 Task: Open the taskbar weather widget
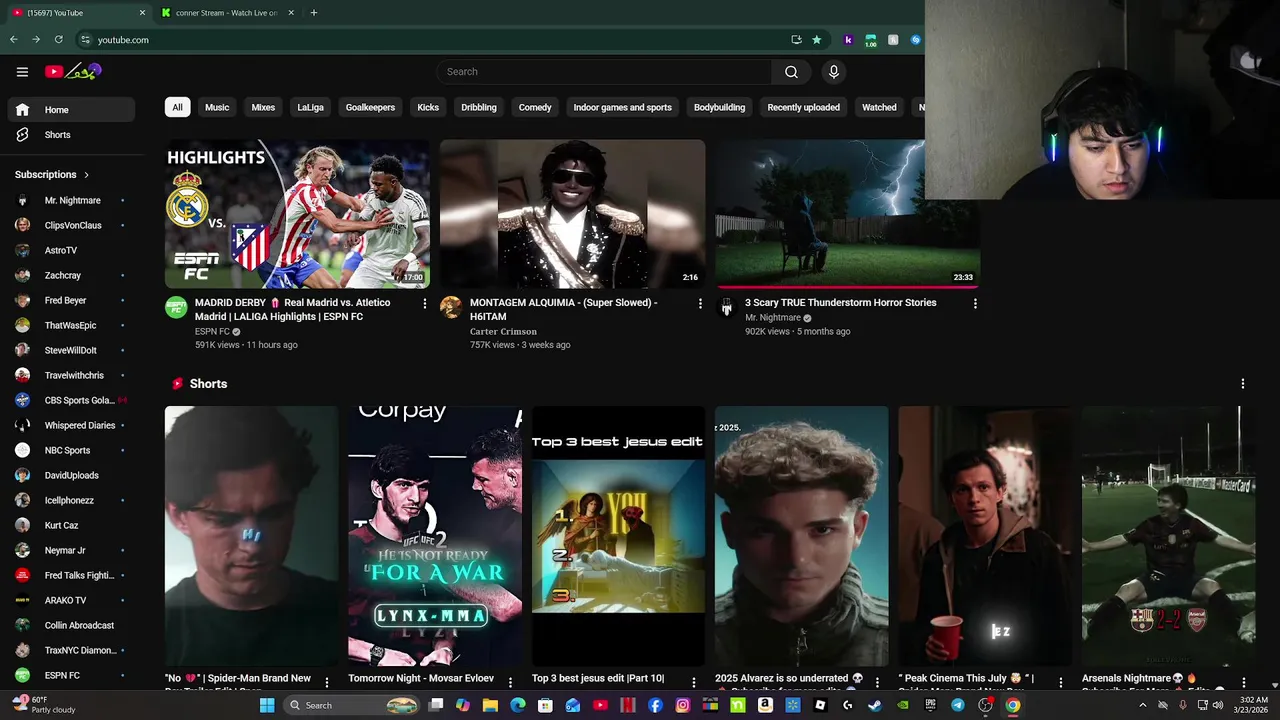(x=45, y=705)
